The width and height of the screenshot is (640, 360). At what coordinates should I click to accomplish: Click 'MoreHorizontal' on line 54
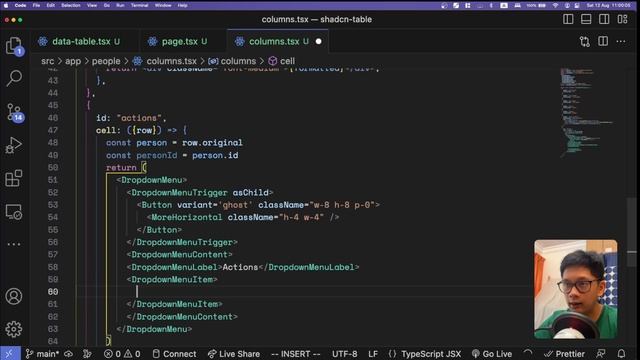(x=187, y=218)
